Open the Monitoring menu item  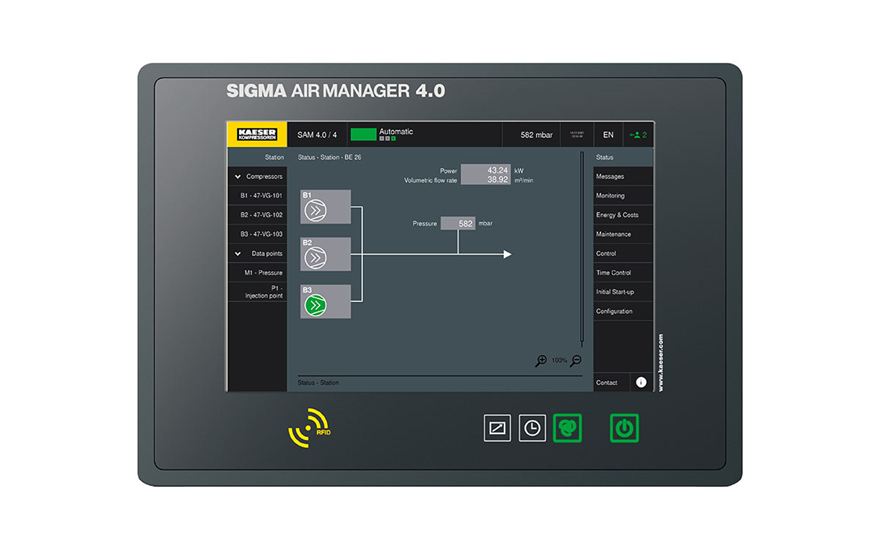(x=623, y=195)
